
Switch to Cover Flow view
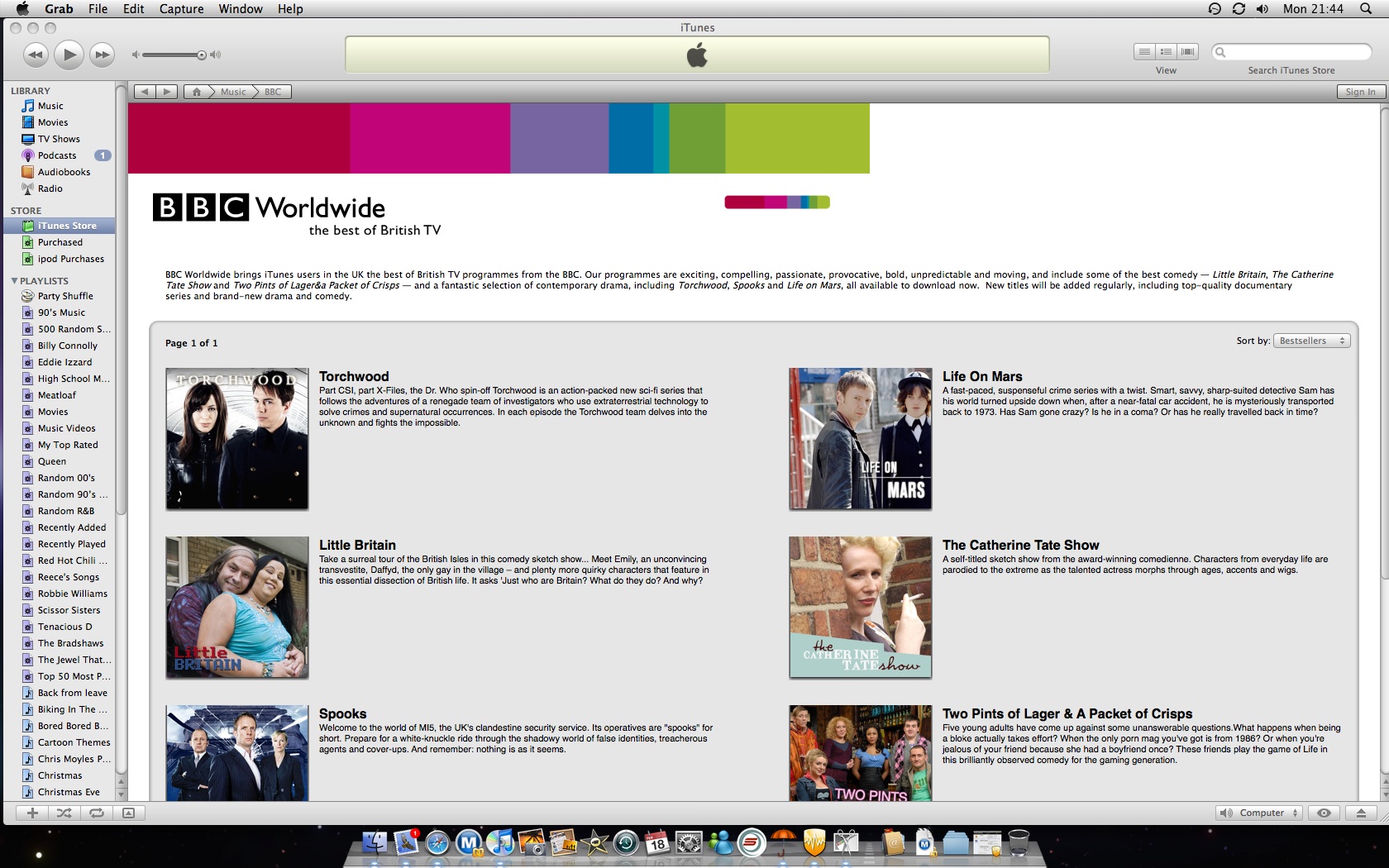[1187, 51]
